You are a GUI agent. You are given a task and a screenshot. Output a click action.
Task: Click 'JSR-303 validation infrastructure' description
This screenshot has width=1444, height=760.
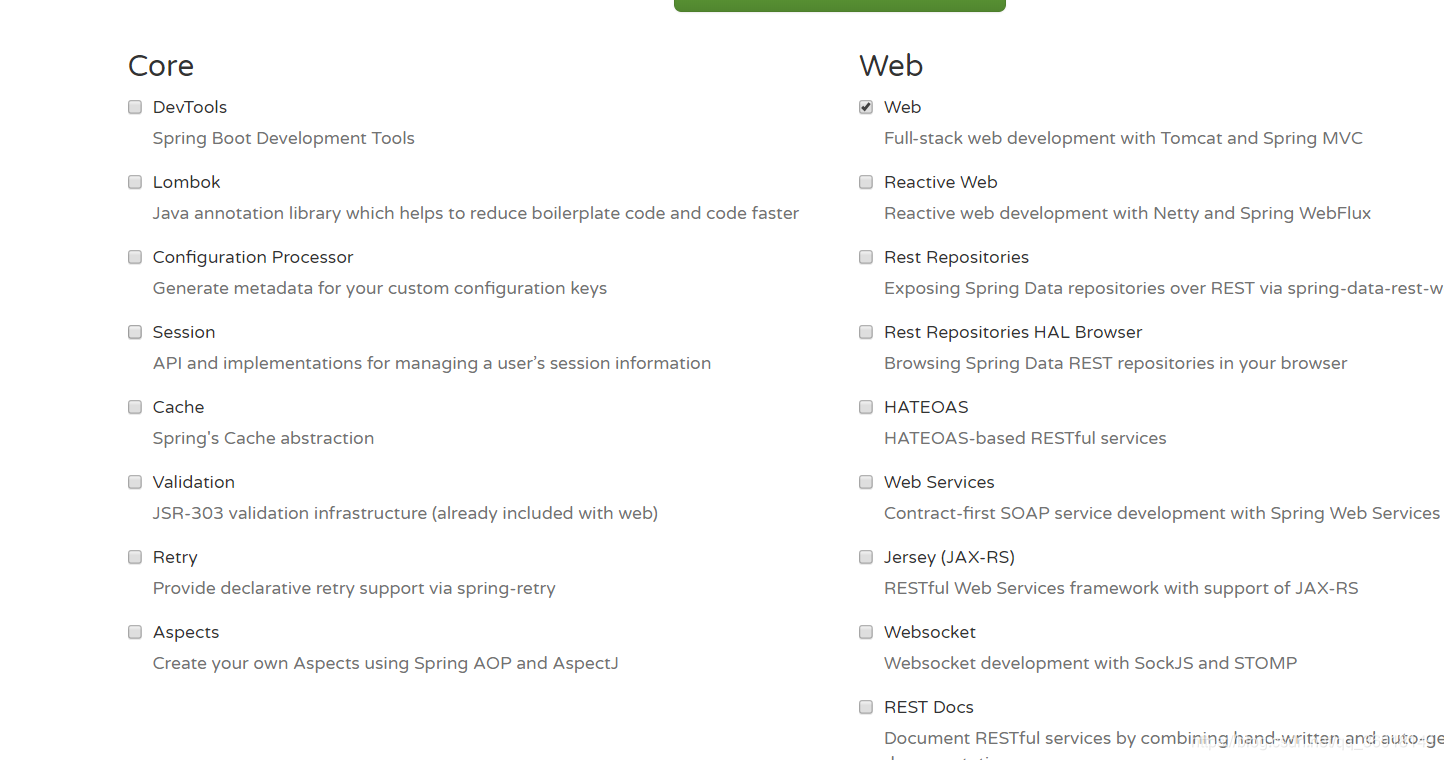(405, 513)
